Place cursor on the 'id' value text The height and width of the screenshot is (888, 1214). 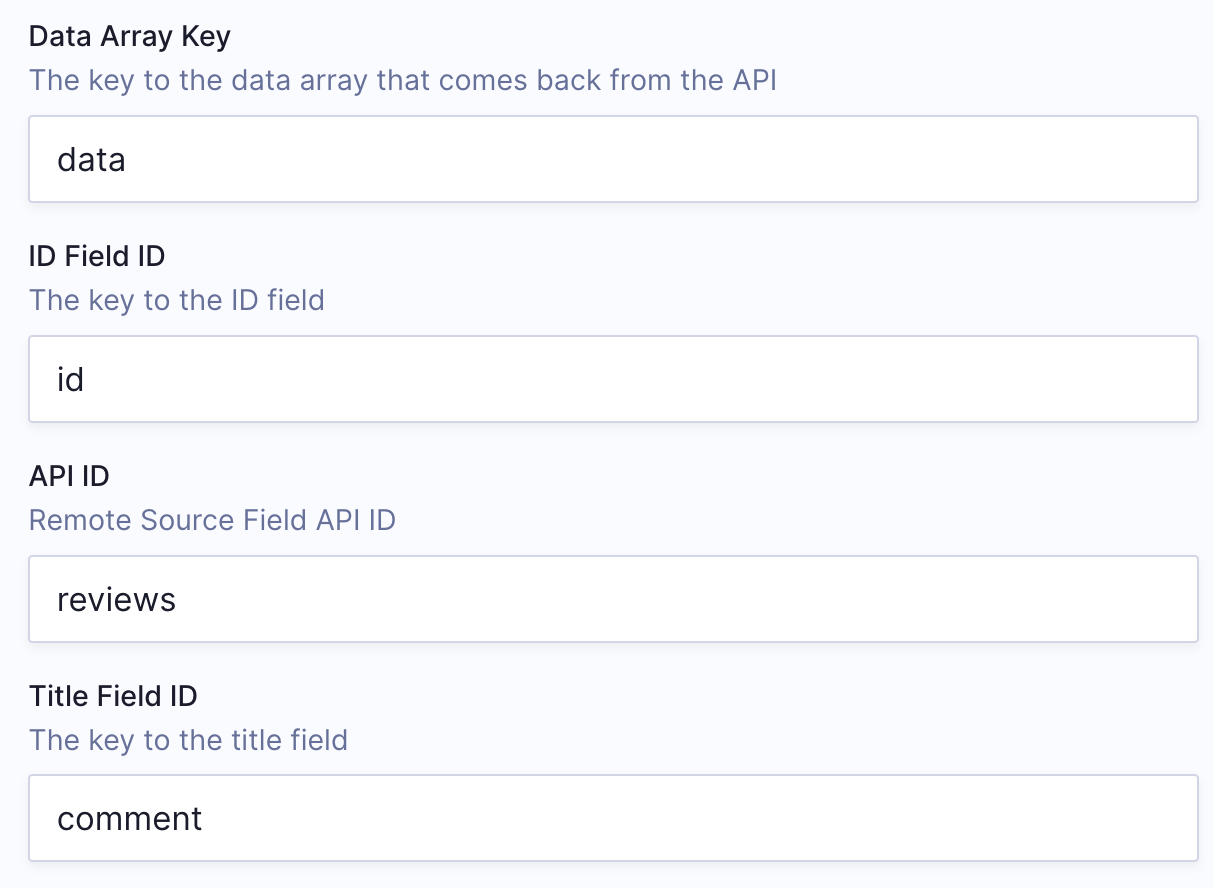pos(70,379)
